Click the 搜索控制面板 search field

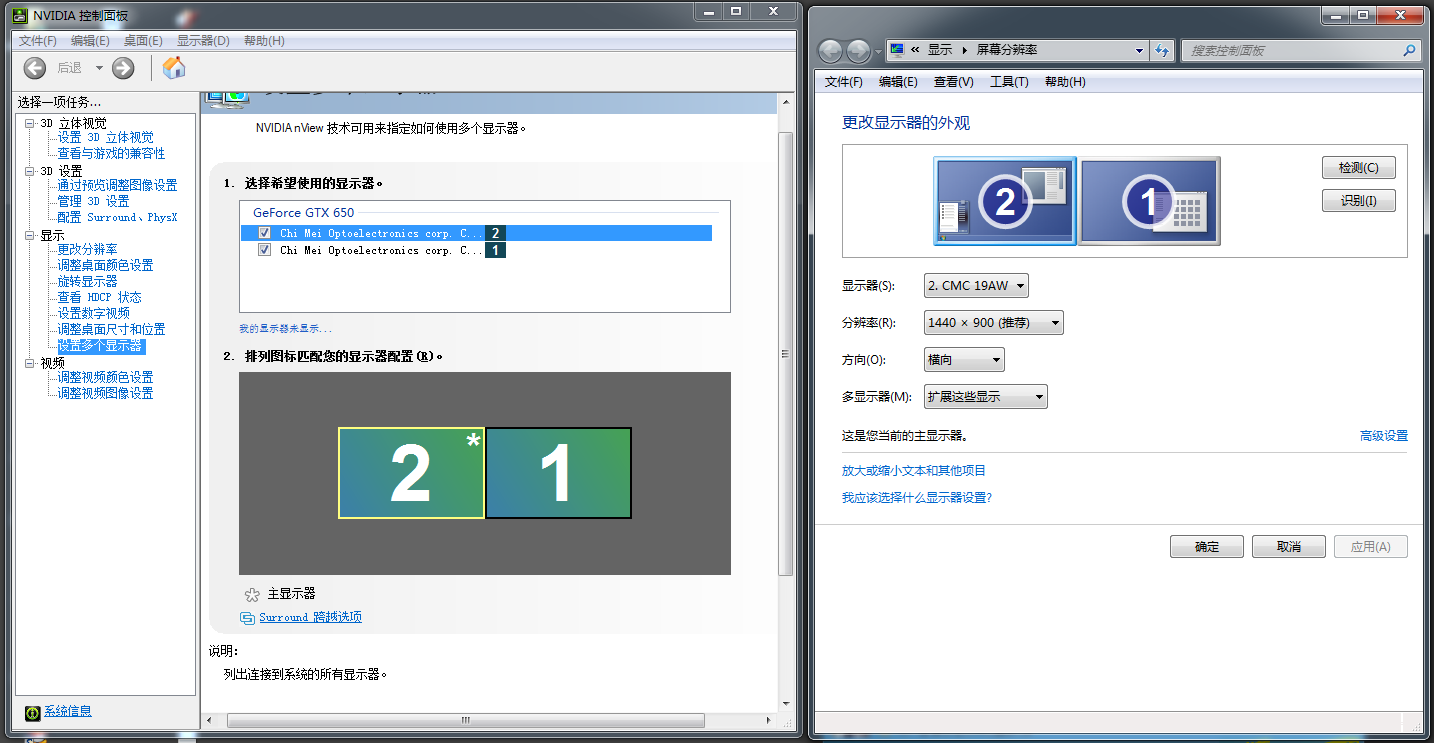tap(1301, 50)
